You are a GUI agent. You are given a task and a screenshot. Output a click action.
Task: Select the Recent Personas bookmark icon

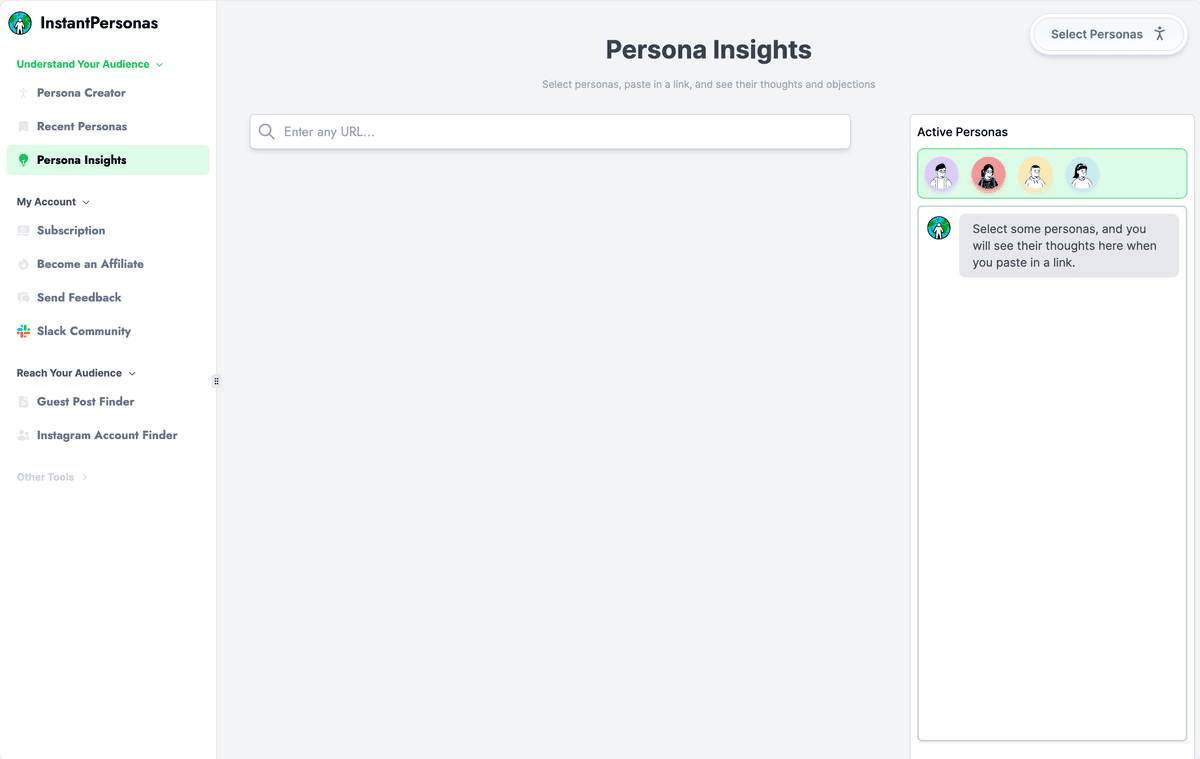22,126
